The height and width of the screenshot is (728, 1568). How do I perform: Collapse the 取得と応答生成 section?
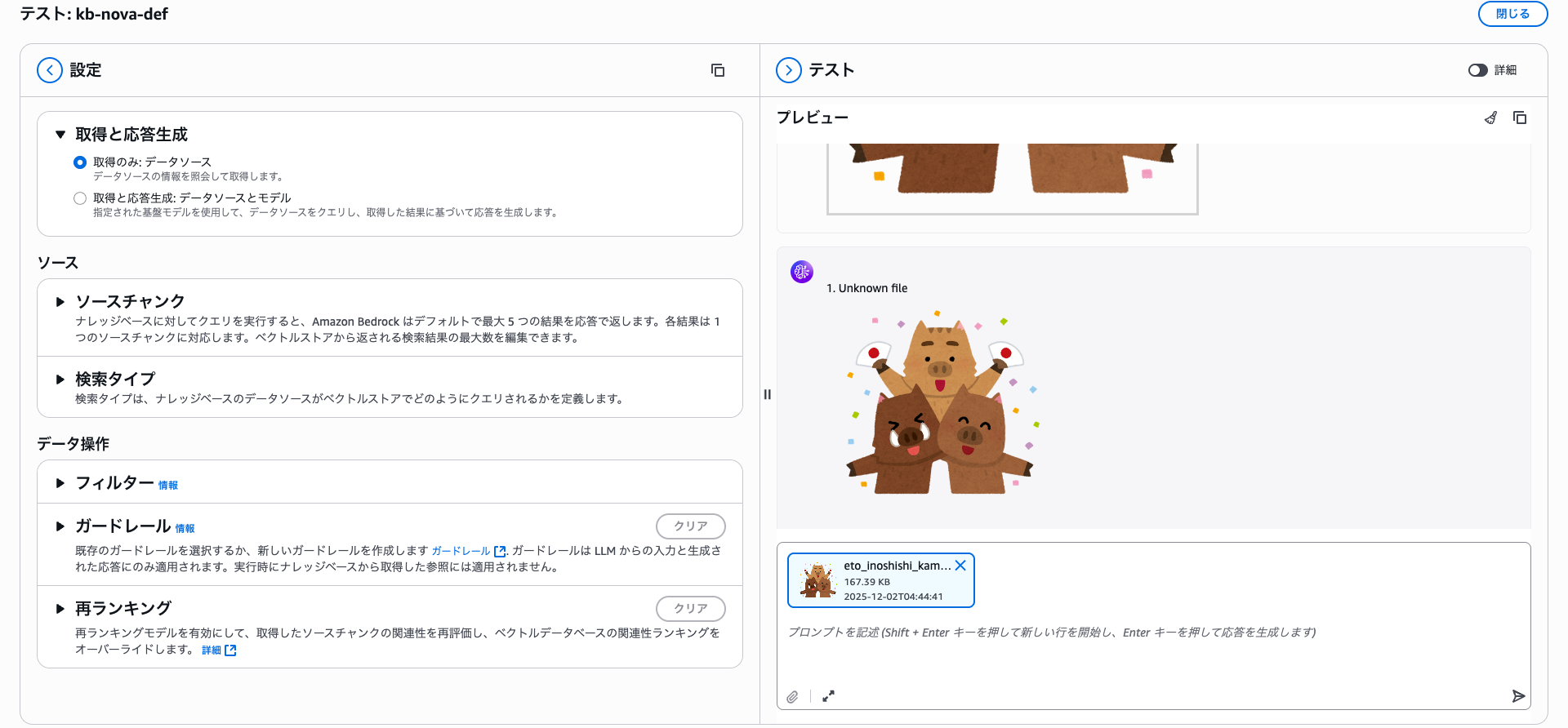click(60, 135)
